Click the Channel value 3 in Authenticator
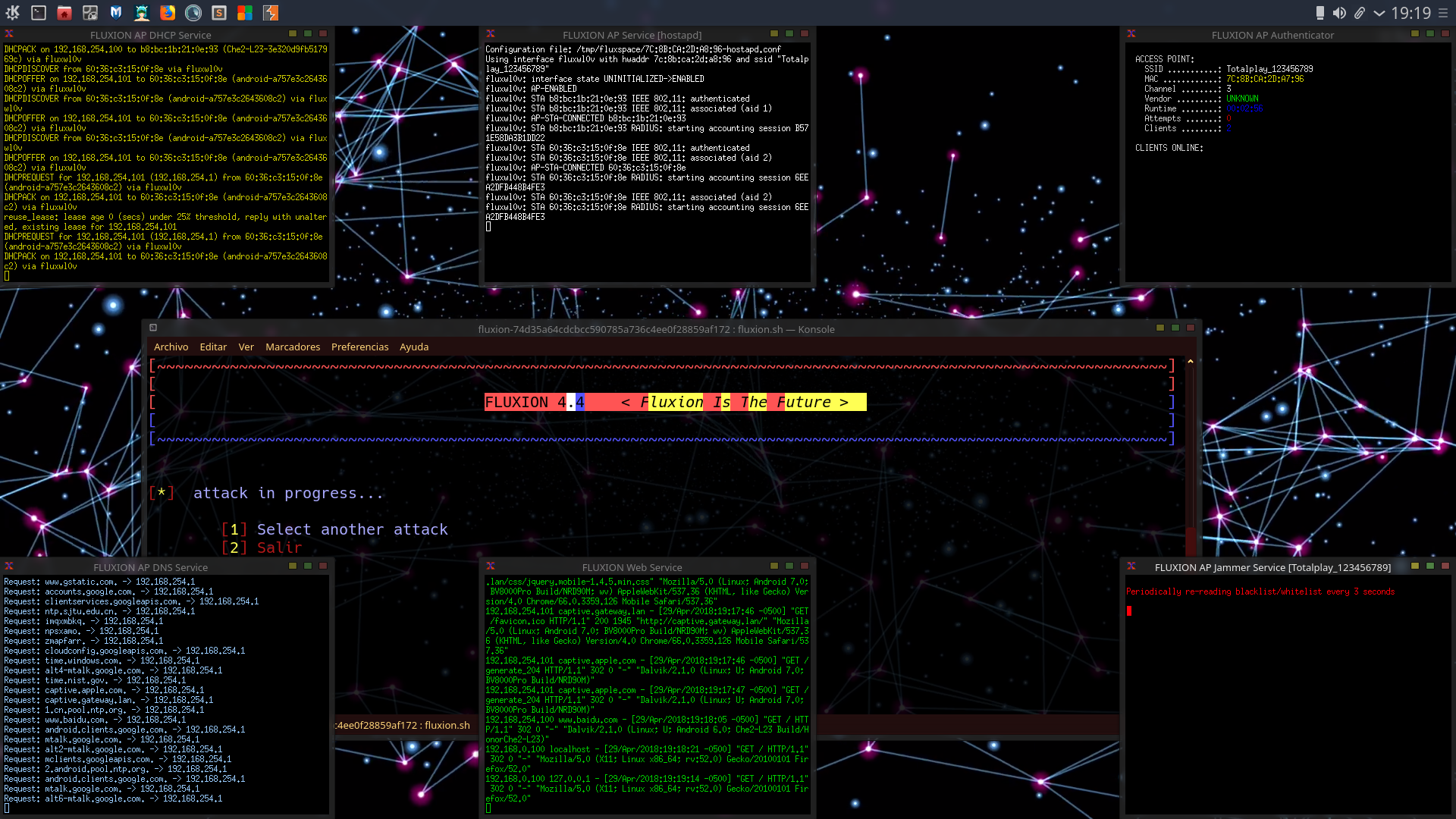The height and width of the screenshot is (819, 1456). [x=1228, y=89]
